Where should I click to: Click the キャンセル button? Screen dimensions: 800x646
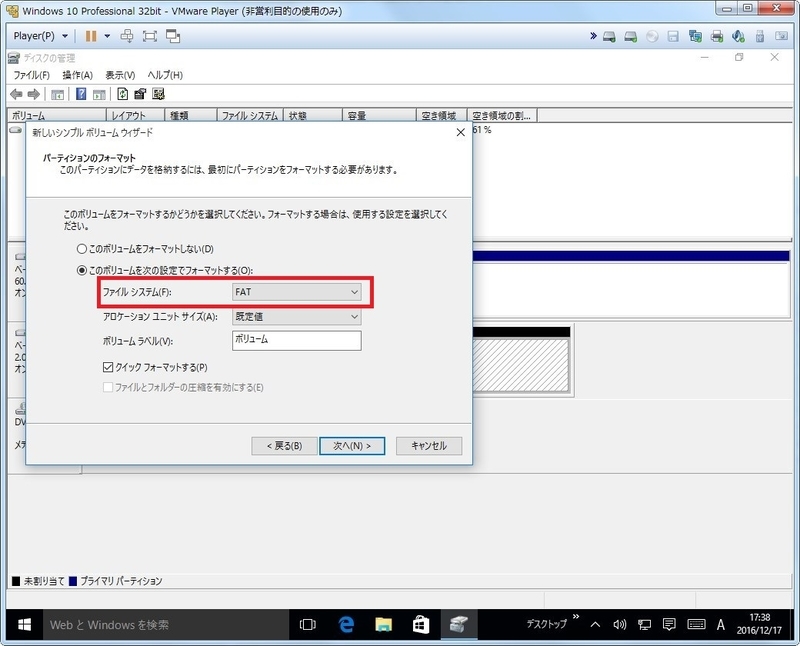point(429,445)
